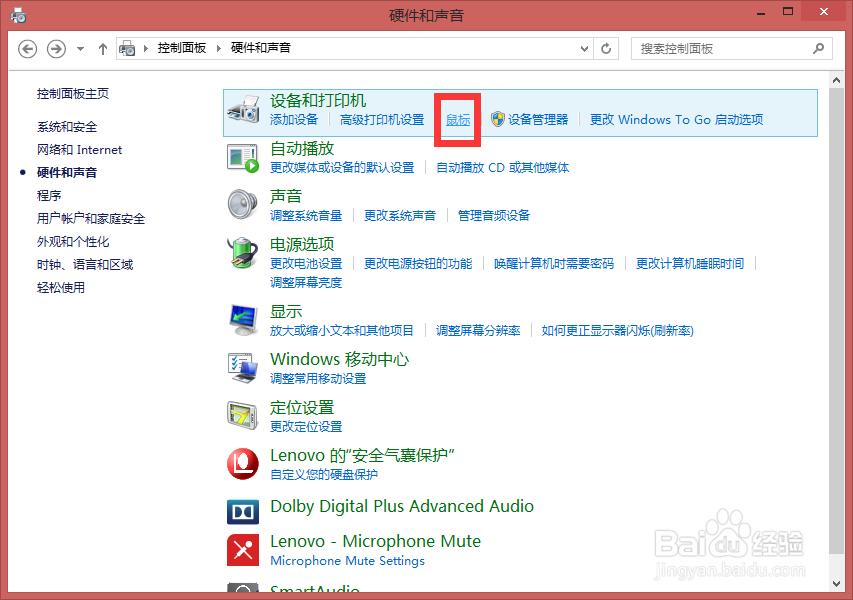This screenshot has width=853, height=600.
Task: Click 更改电源按钮的功能
Action: [x=418, y=263]
